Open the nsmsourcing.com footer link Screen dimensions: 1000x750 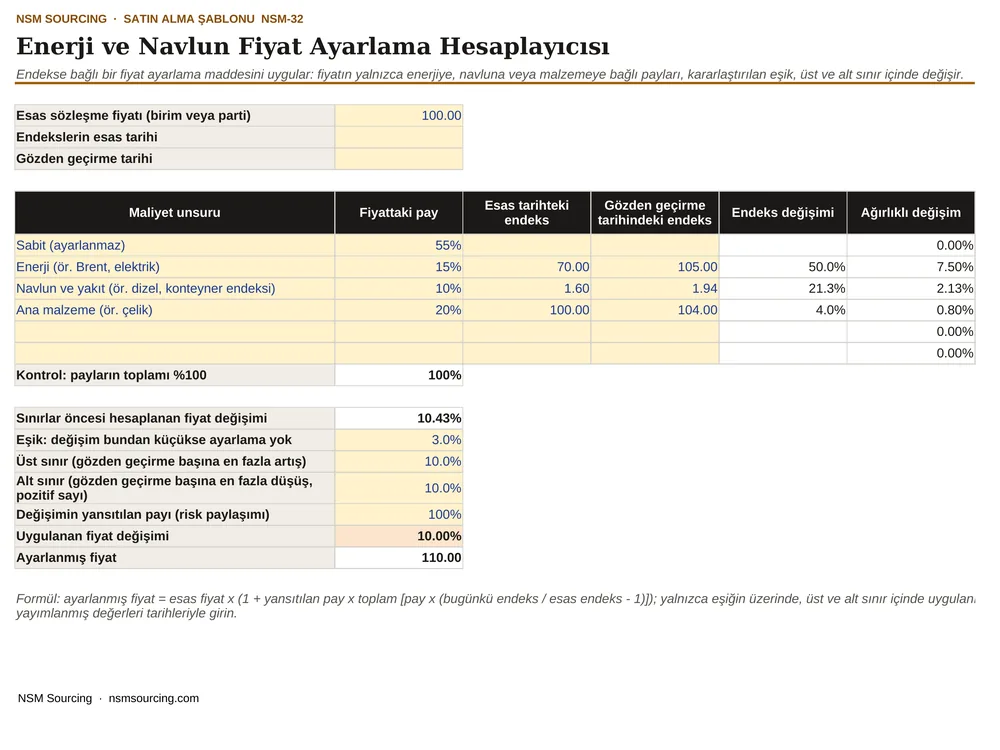(x=154, y=698)
